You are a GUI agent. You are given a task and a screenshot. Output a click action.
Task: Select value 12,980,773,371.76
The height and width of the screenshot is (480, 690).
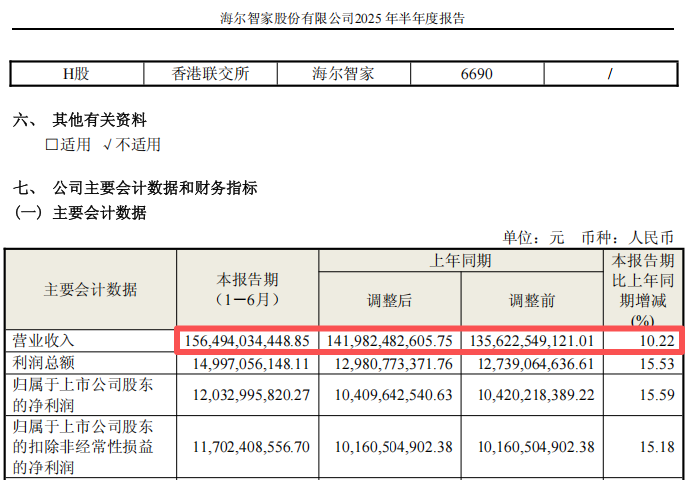click(x=393, y=364)
